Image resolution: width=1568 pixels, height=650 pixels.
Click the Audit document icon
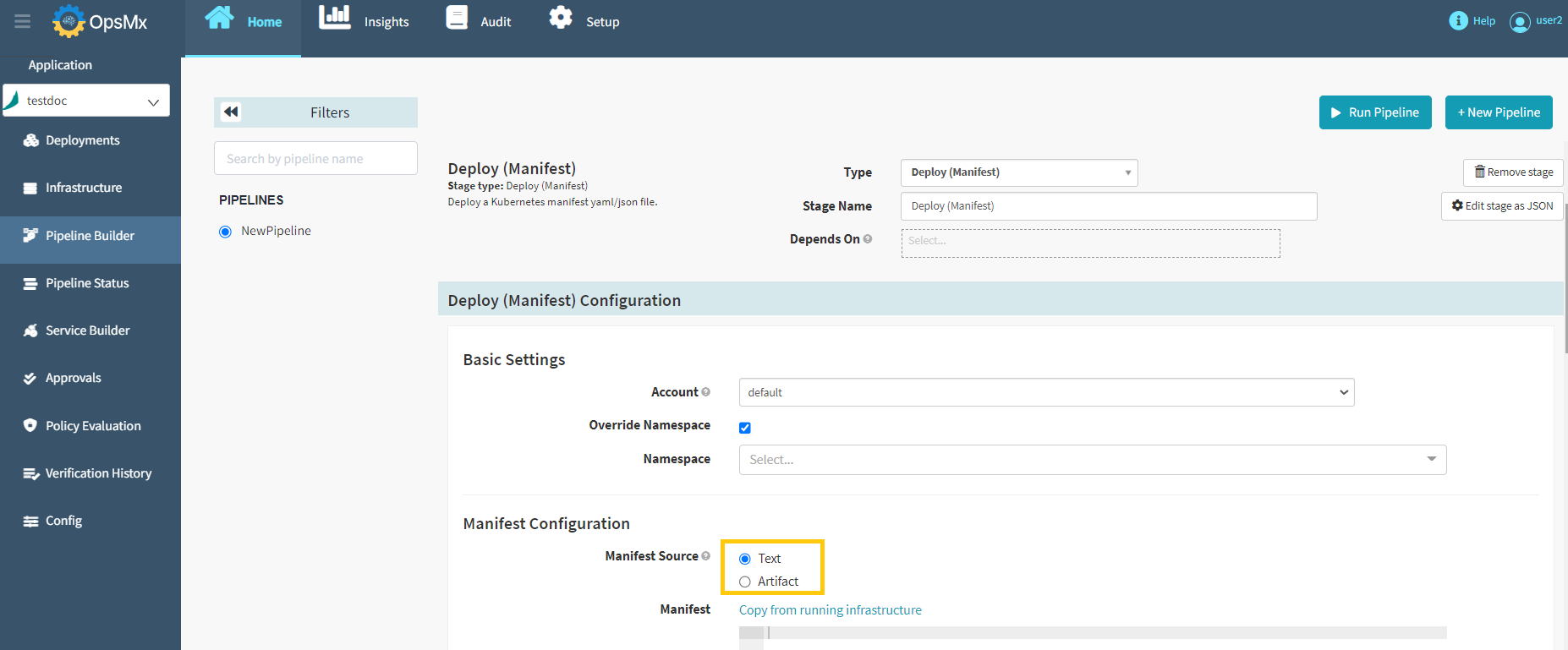[x=457, y=18]
